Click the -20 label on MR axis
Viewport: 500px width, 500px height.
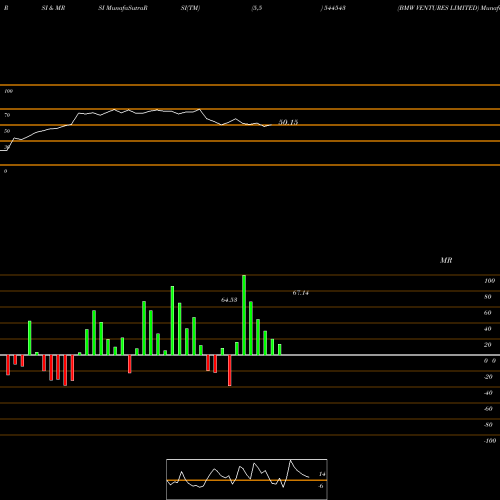[x=488, y=377]
